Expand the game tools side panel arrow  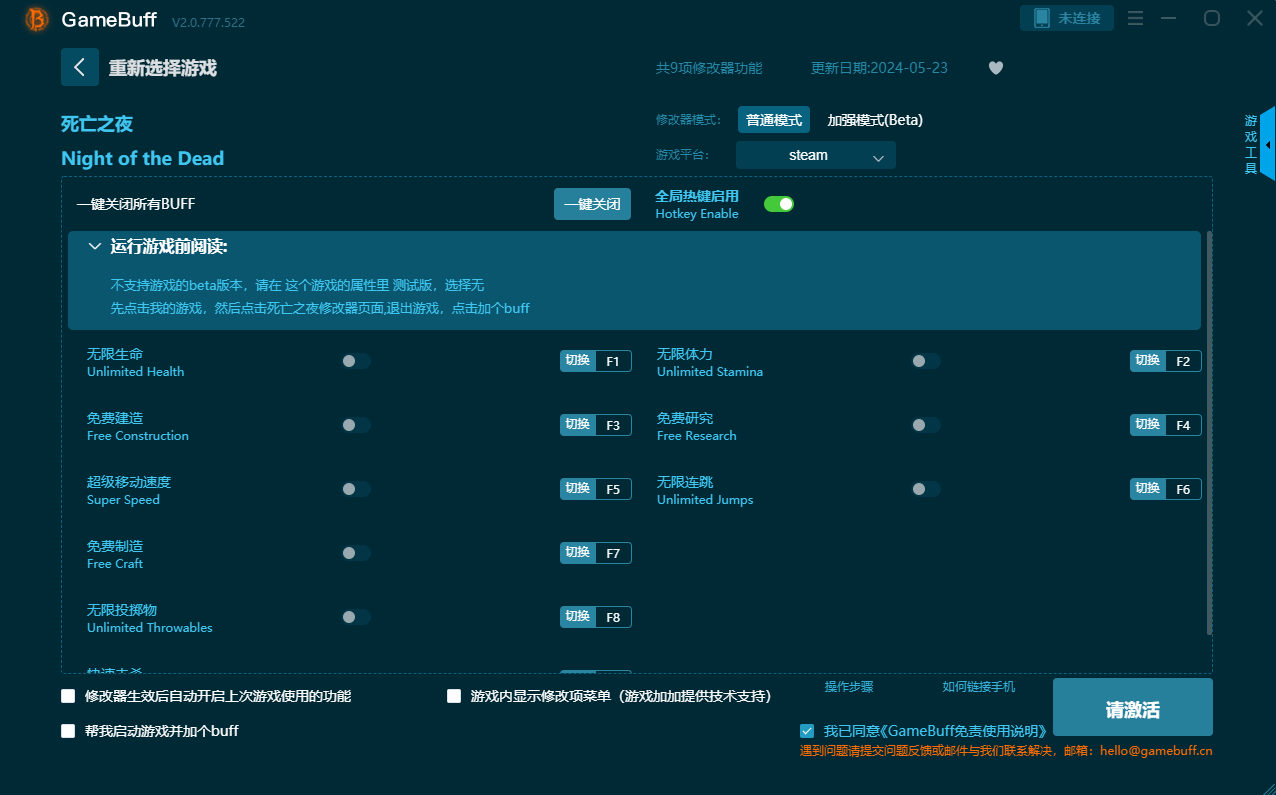pos(1268,144)
